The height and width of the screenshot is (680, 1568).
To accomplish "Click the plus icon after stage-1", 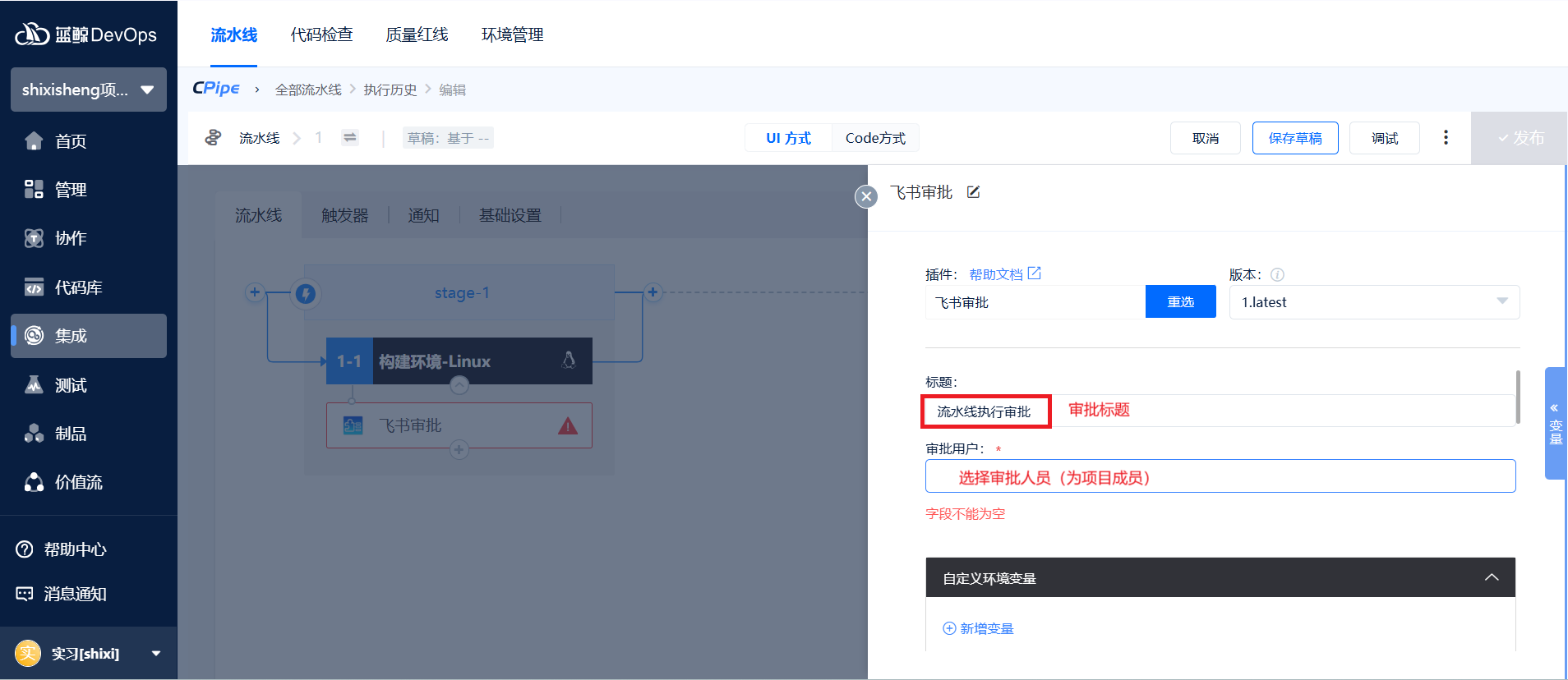I will pos(653,292).
